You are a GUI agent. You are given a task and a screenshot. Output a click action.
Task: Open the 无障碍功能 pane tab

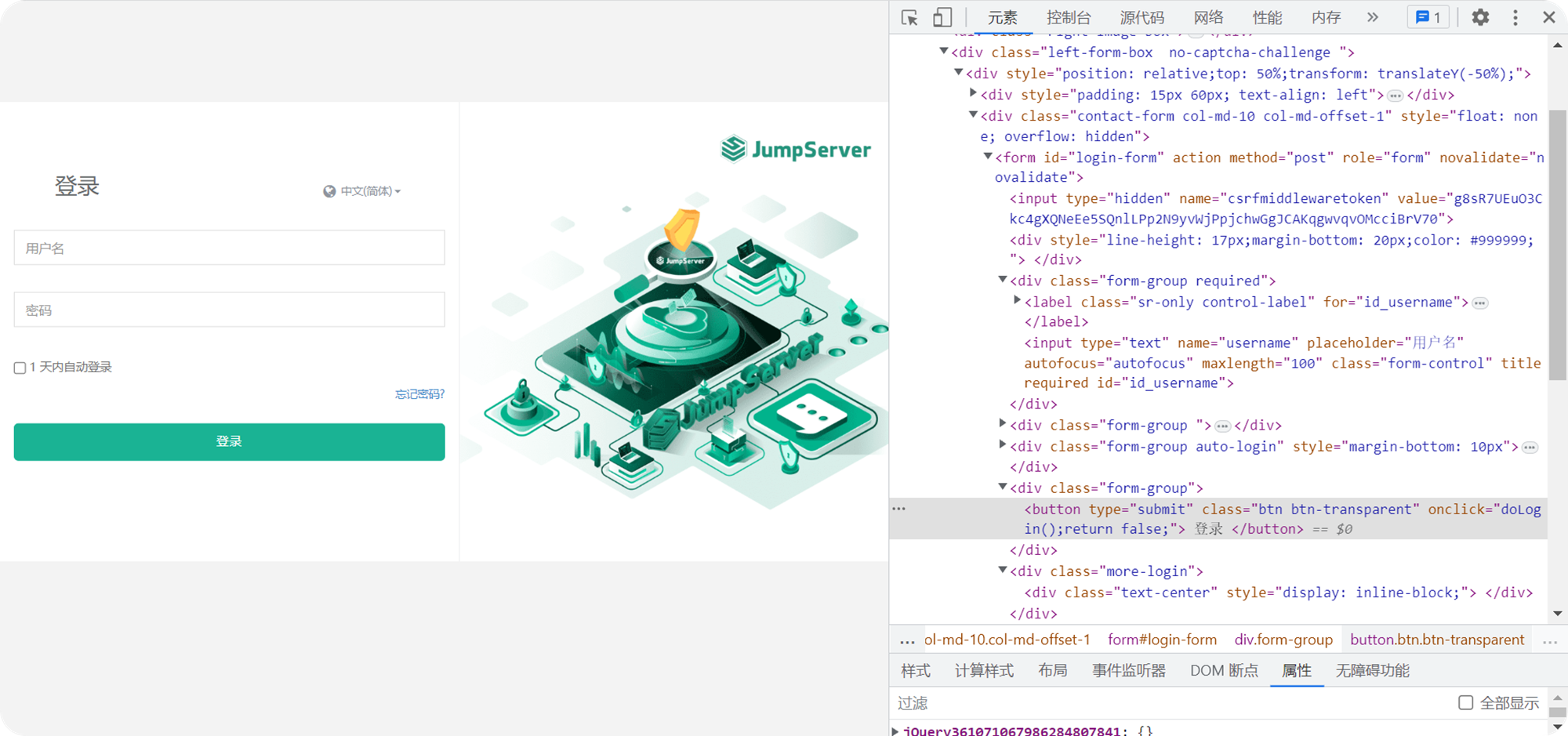pos(1373,671)
